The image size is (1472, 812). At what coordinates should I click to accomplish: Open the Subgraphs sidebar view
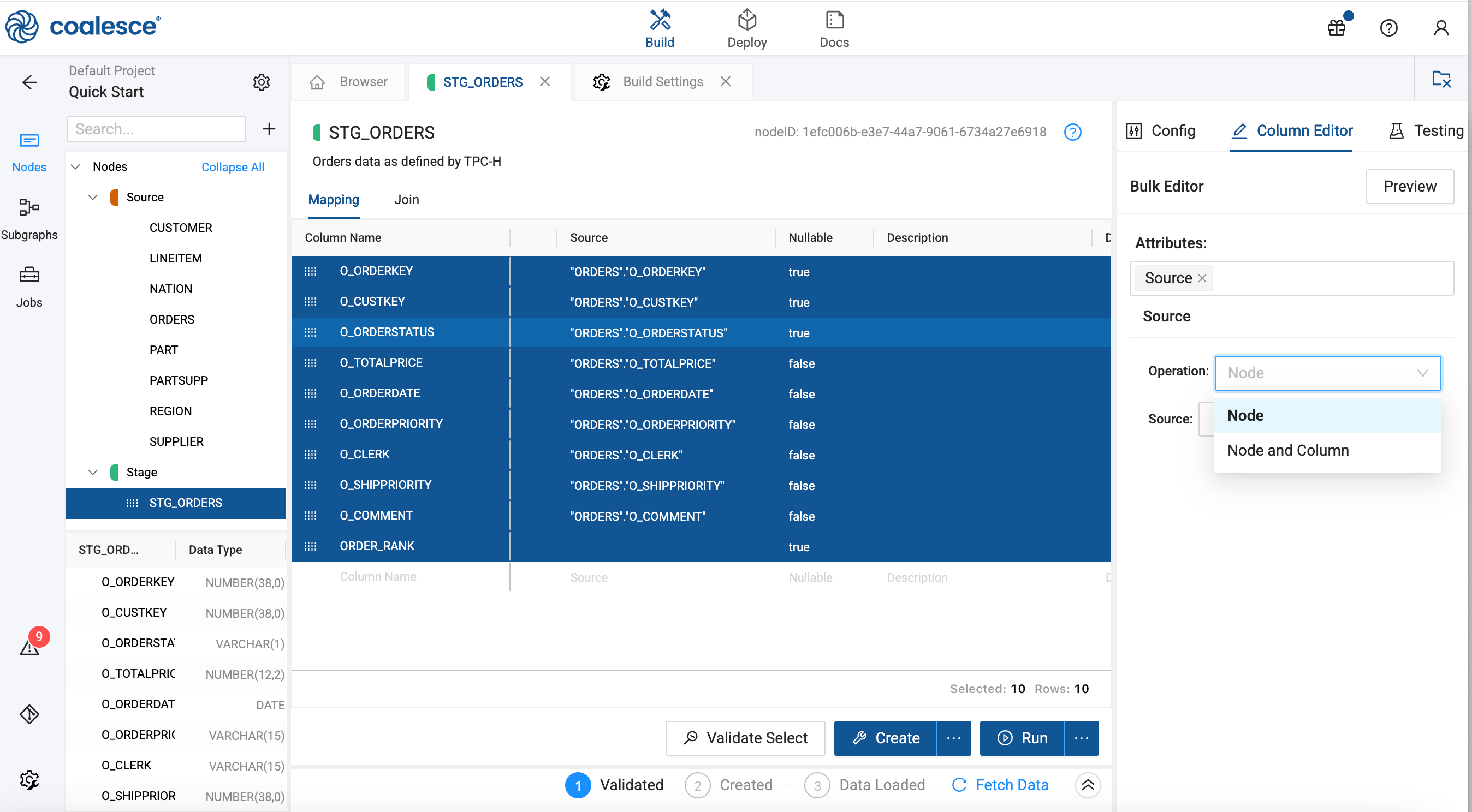pyautogui.click(x=29, y=219)
